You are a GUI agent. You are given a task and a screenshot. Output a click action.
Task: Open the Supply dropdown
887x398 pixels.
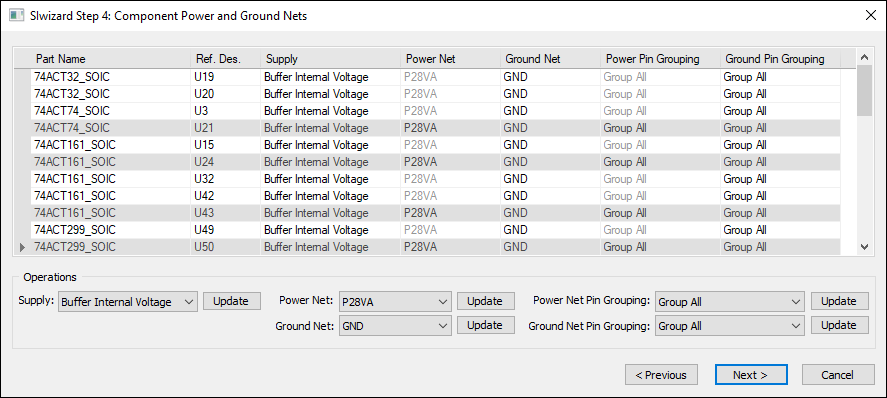coord(127,302)
